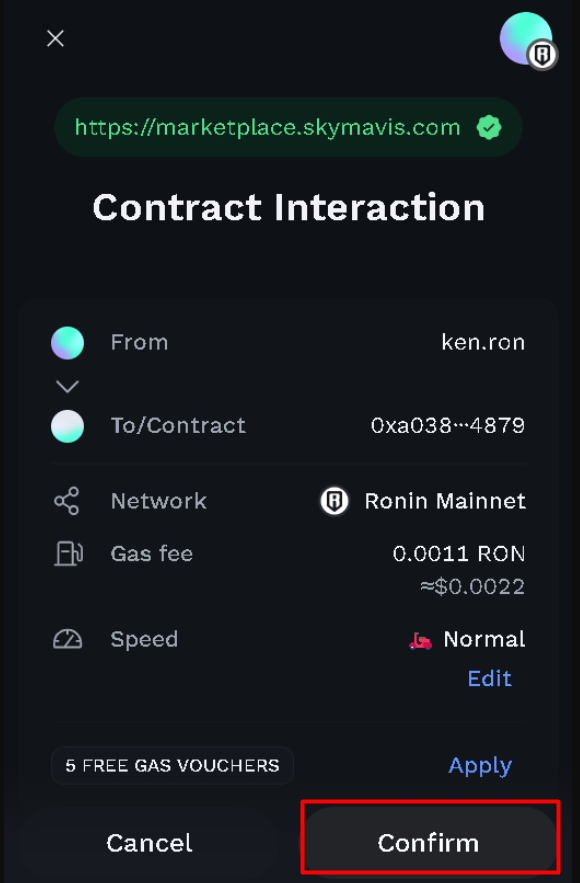Expand the chevron below From

pyautogui.click(x=68, y=386)
